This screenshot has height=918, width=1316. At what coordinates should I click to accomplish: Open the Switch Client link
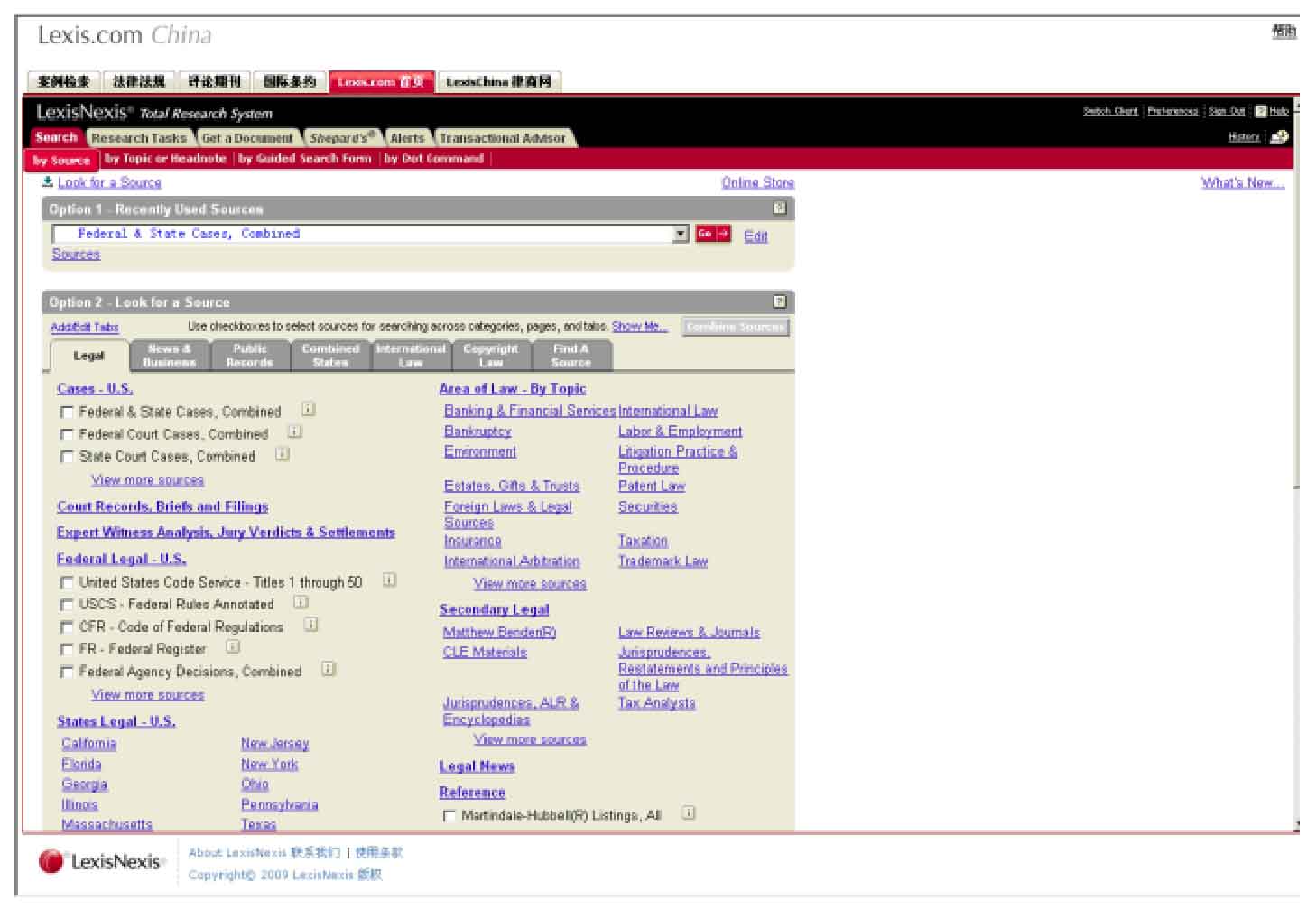pos(1110,111)
